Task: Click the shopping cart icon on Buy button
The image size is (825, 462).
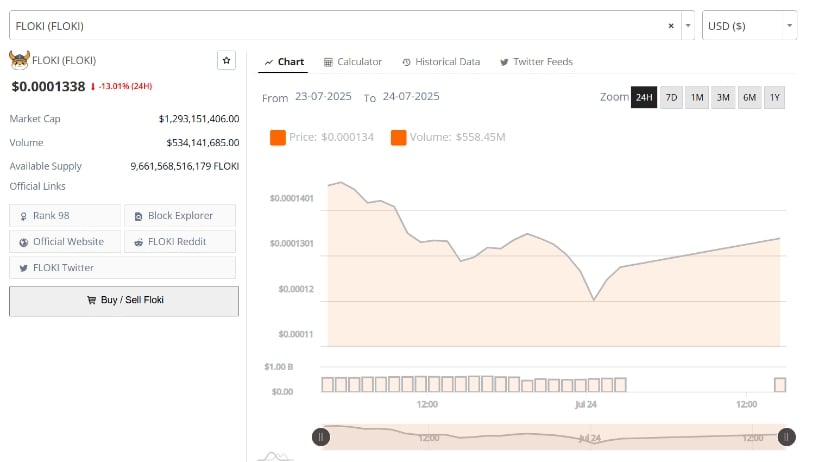Action: (x=92, y=300)
